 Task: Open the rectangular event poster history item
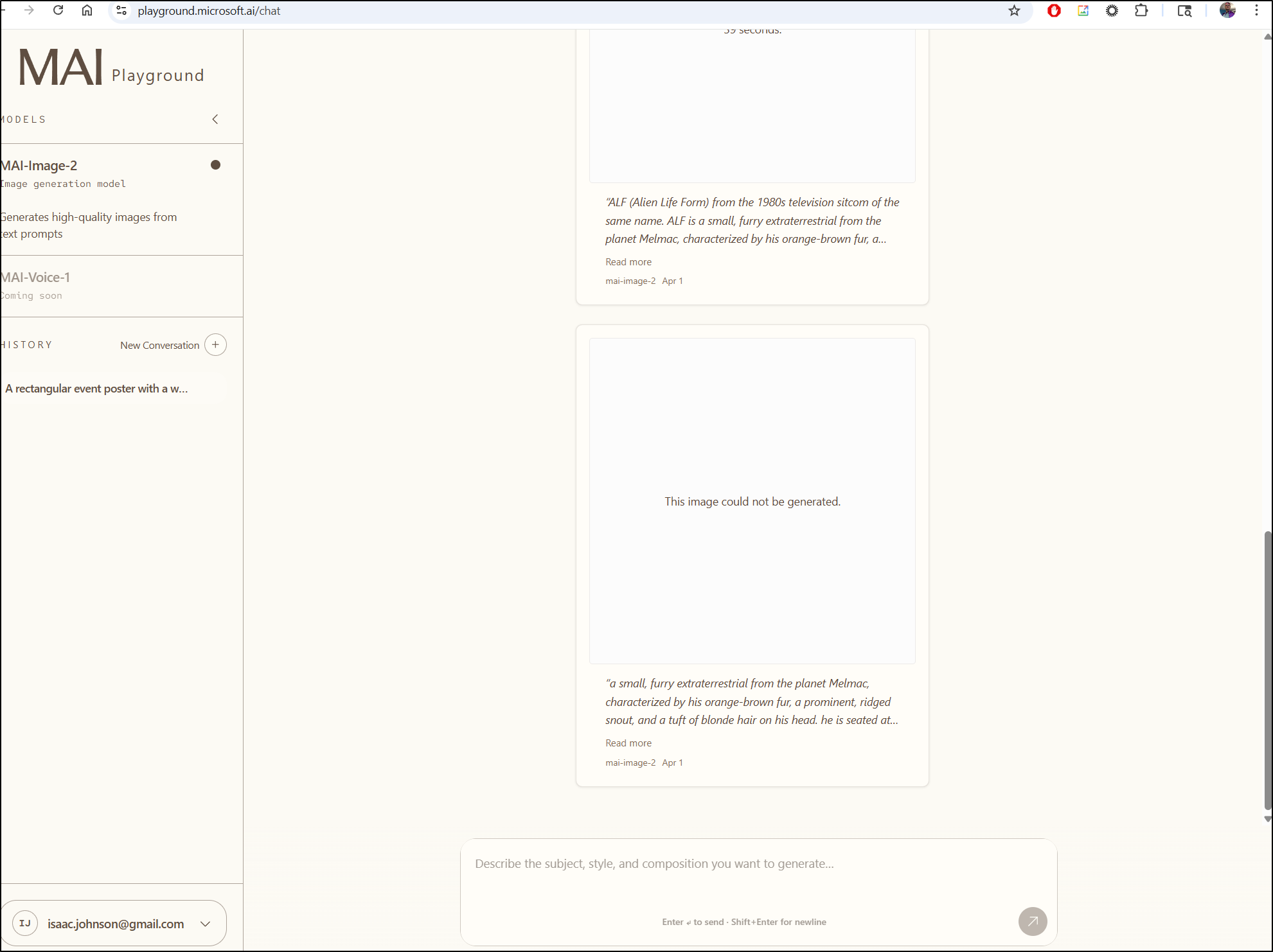click(96, 389)
